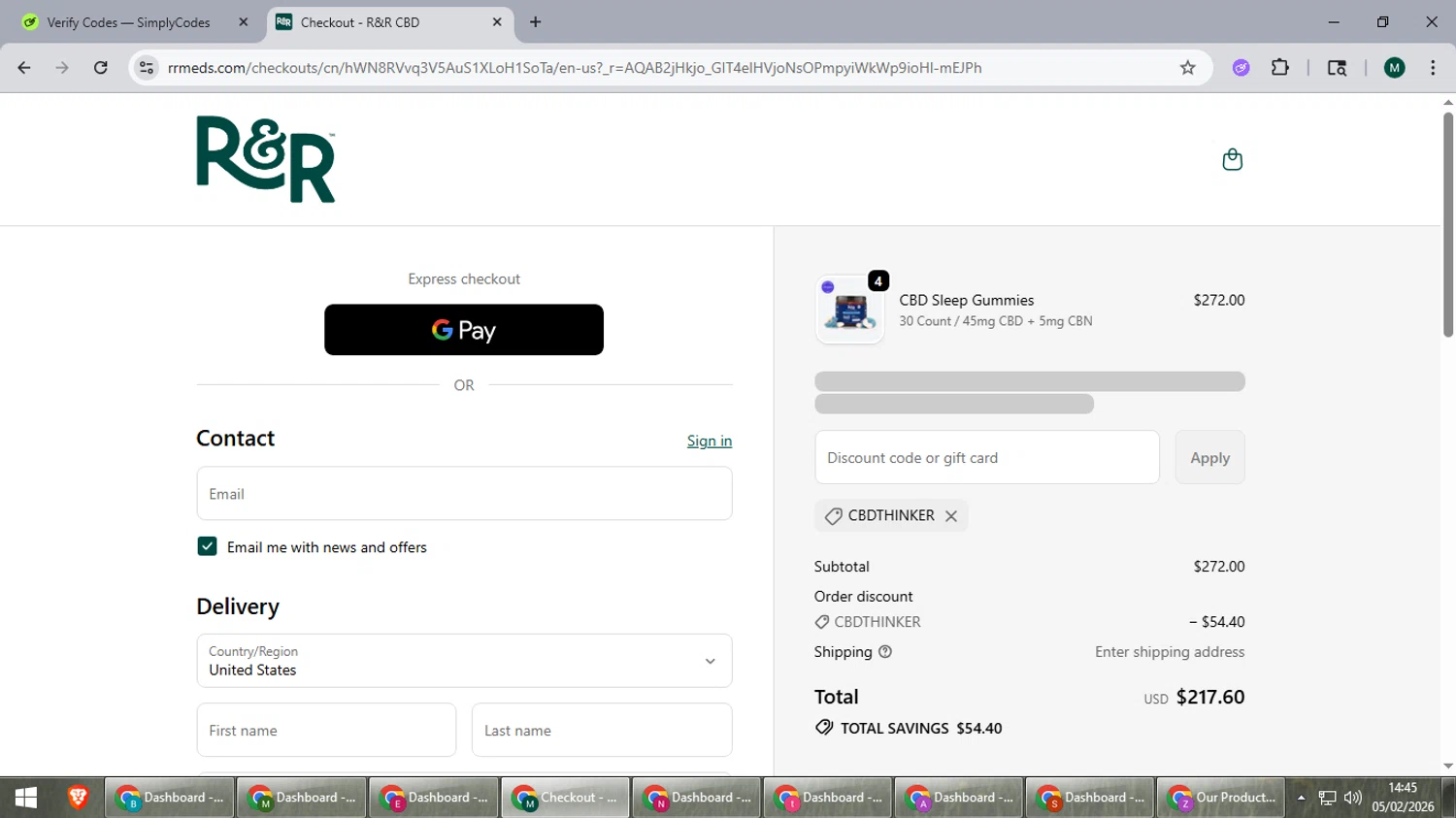Close the Verify Codes SimplyCodes tab
This screenshot has height=818, width=1456.
coord(244,22)
